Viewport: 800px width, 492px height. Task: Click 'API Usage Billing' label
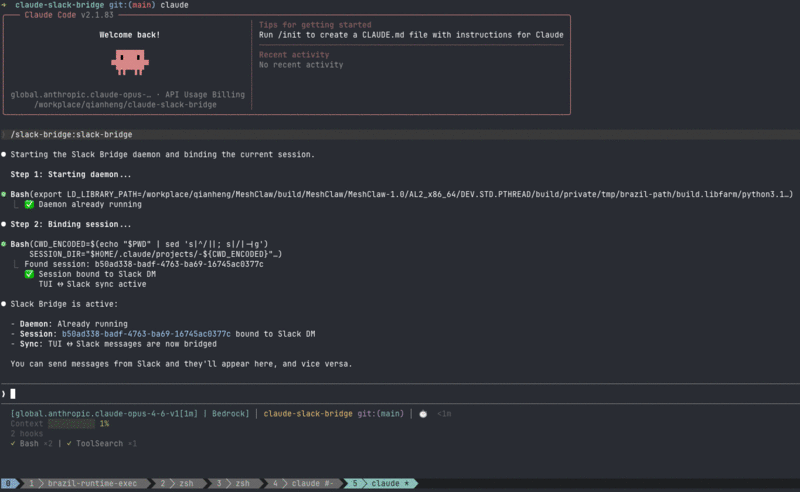click(x=205, y=94)
